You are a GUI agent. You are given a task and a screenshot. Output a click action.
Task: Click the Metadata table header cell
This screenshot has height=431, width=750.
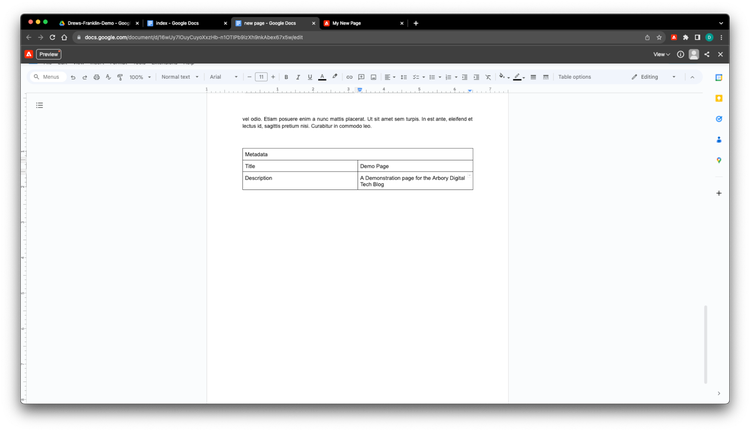[x=358, y=154]
